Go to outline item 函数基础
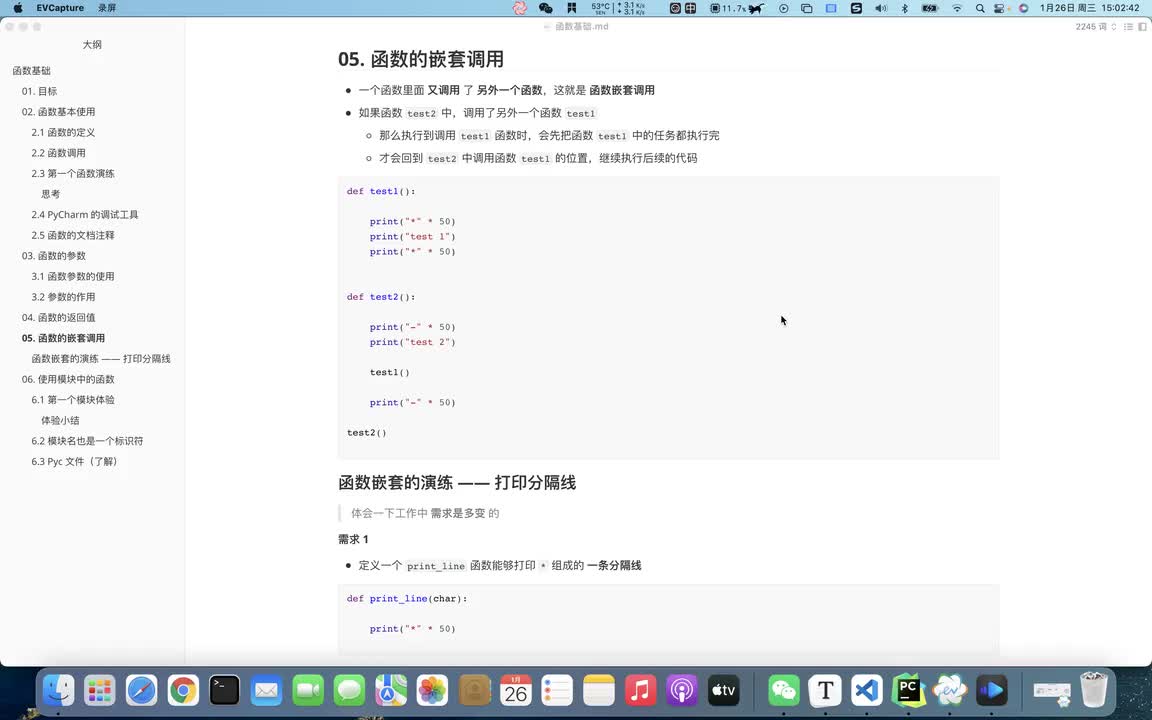 32,71
